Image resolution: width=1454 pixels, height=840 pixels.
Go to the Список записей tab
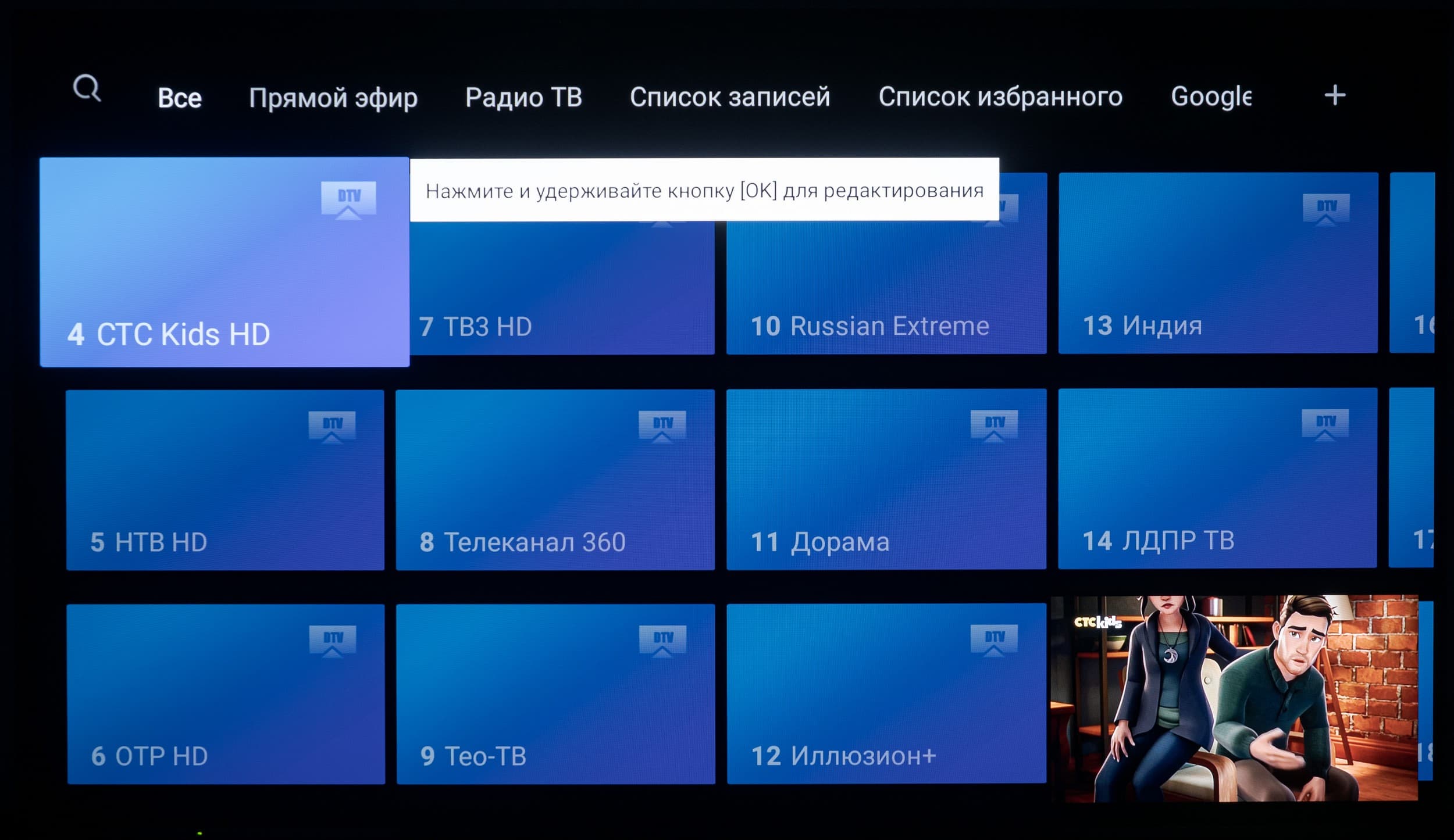[x=730, y=96]
